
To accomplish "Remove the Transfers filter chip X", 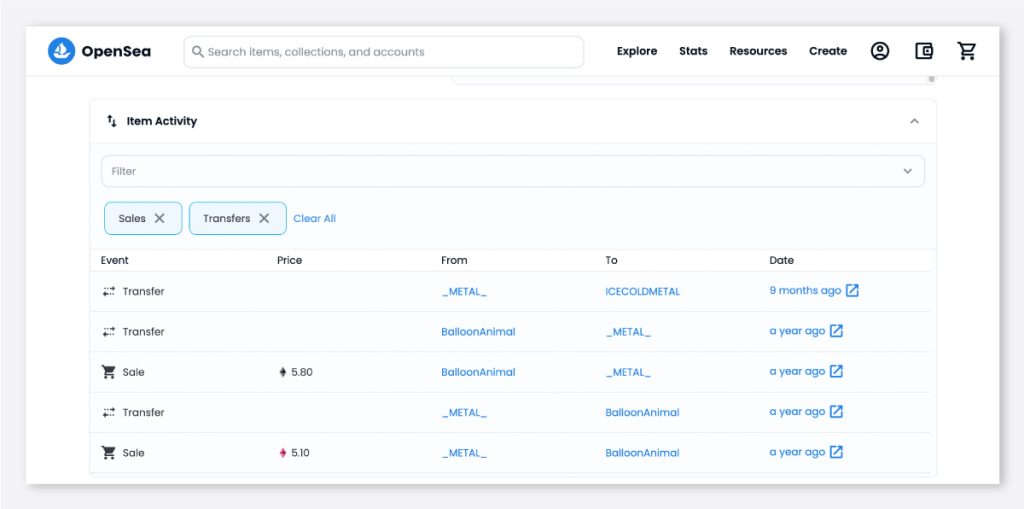I will [264, 218].
